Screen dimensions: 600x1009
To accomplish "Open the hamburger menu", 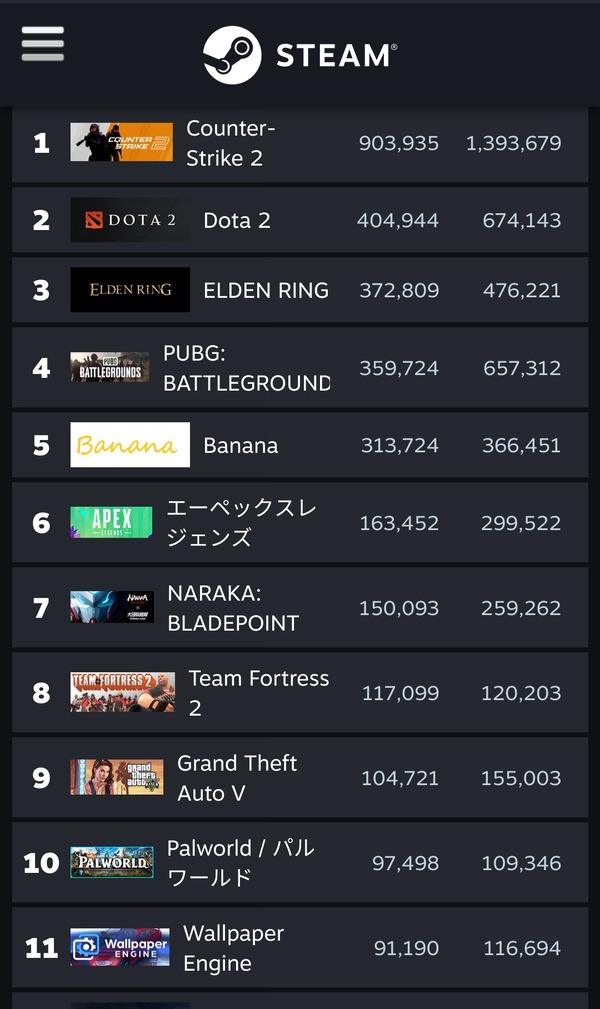I will [x=42, y=44].
